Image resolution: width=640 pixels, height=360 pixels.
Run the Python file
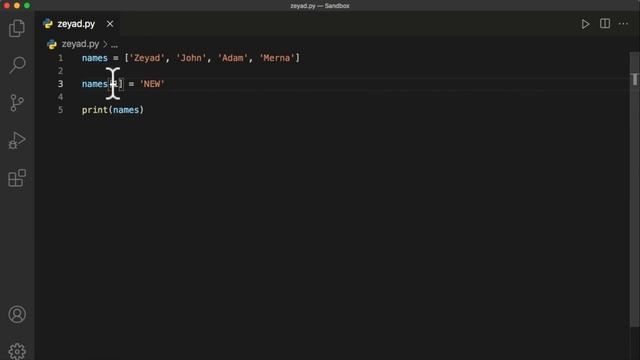[585, 24]
